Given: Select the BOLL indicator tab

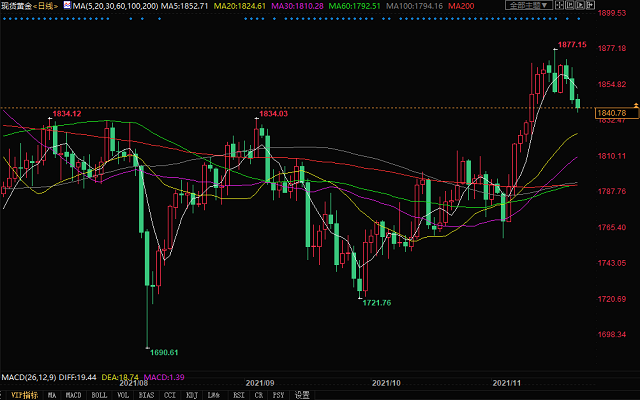Looking at the screenshot, I should (100, 395).
